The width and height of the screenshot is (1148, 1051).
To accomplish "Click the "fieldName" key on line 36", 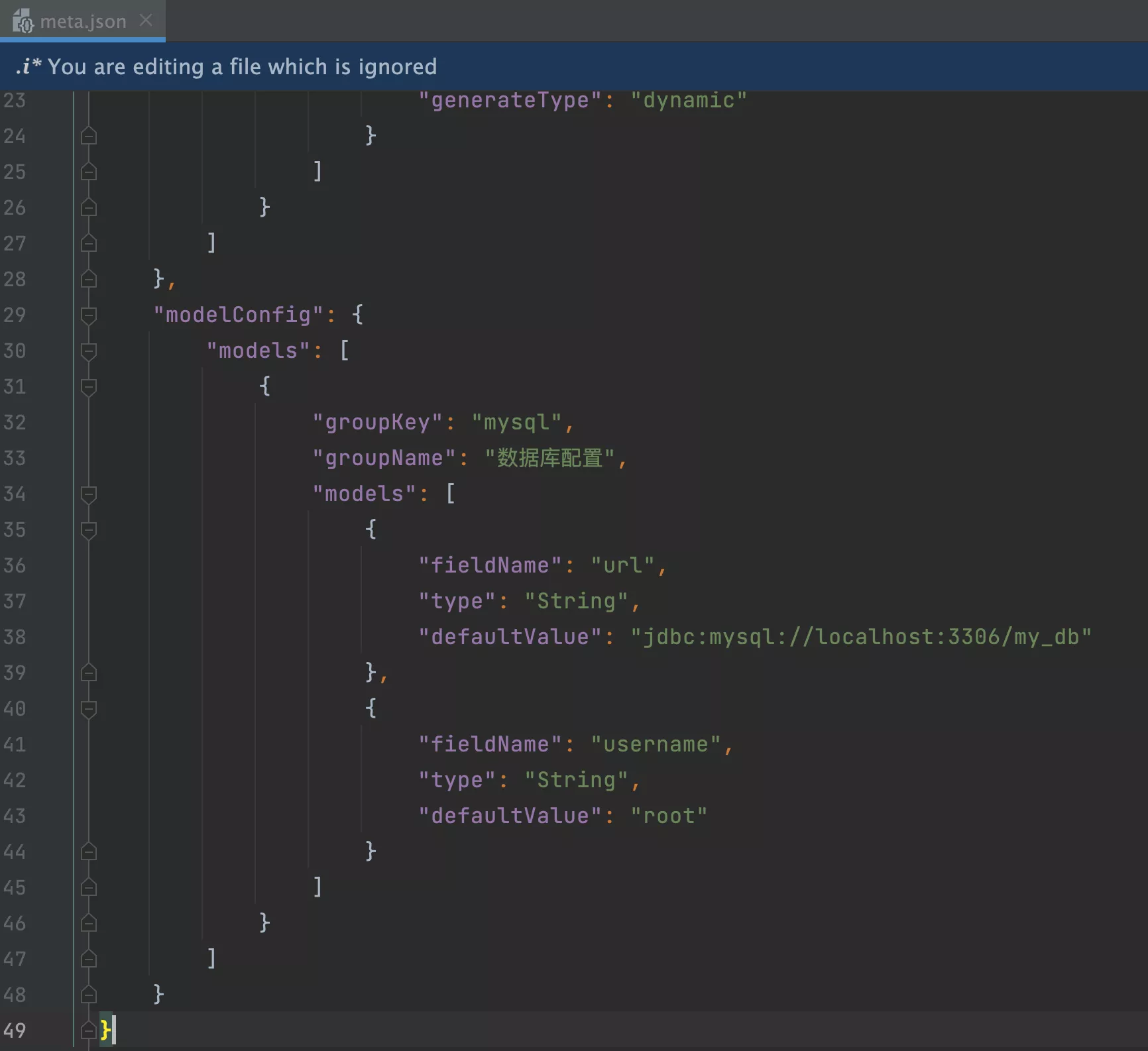I will click(x=490, y=565).
